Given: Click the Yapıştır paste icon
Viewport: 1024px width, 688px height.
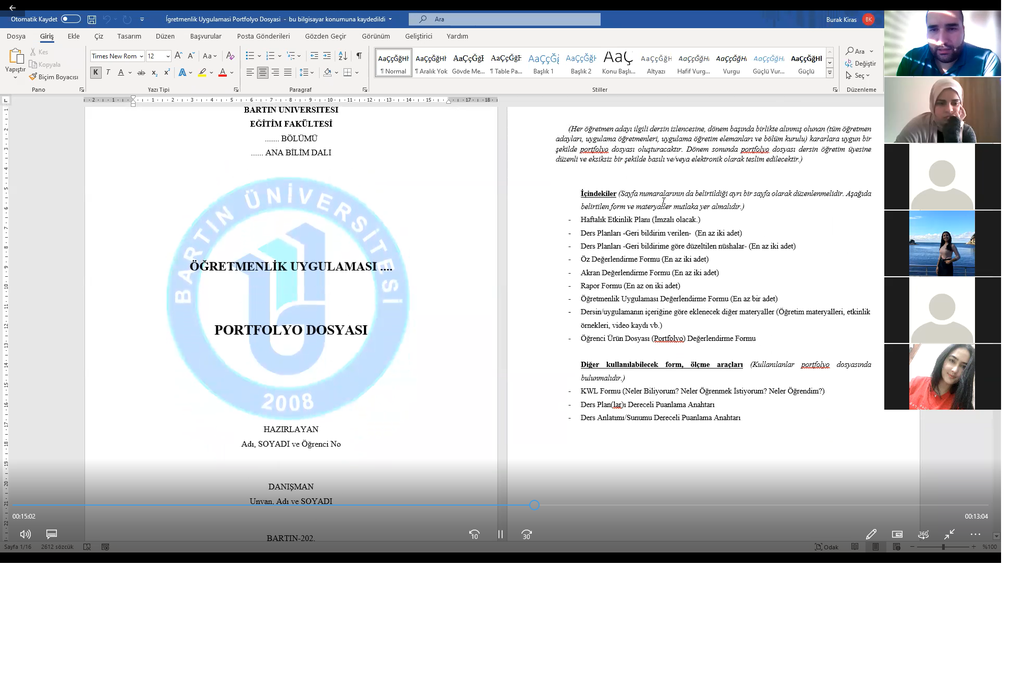Looking at the screenshot, I should point(16,57).
